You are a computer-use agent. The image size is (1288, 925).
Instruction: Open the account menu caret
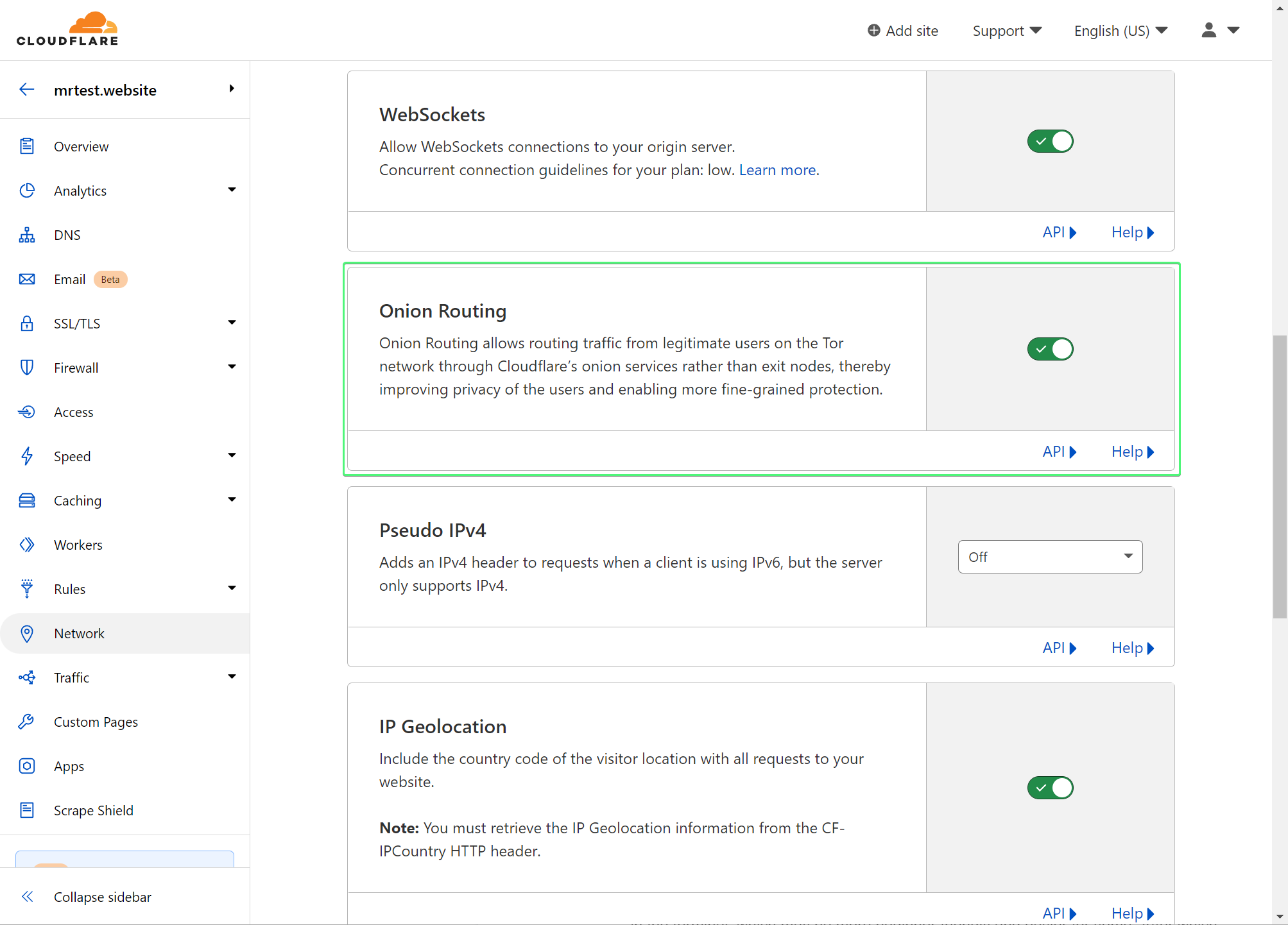click(x=1233, y=30)
